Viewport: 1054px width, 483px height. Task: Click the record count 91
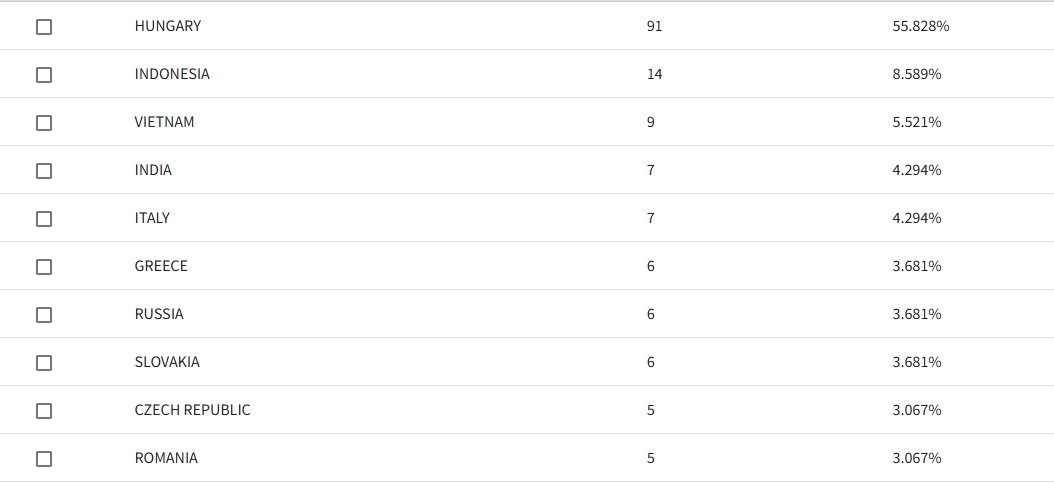click(654, 26)
